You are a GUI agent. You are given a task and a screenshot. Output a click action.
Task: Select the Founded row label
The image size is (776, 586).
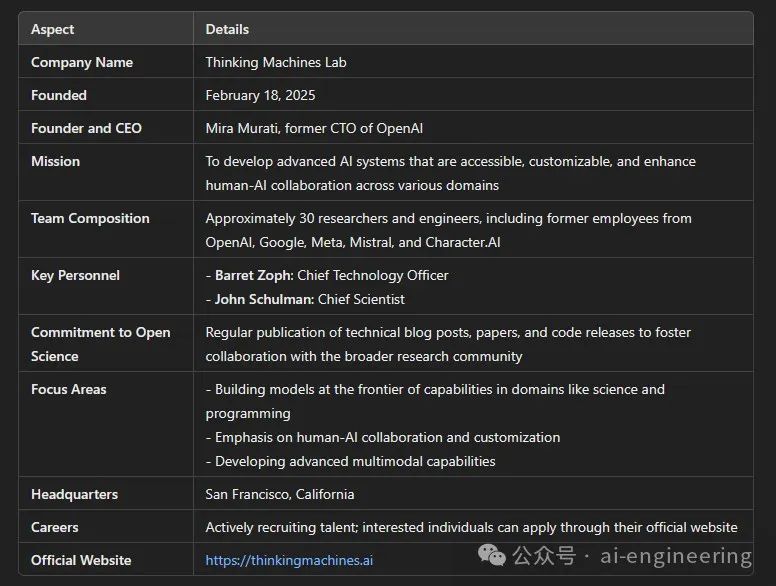point(59,95)
